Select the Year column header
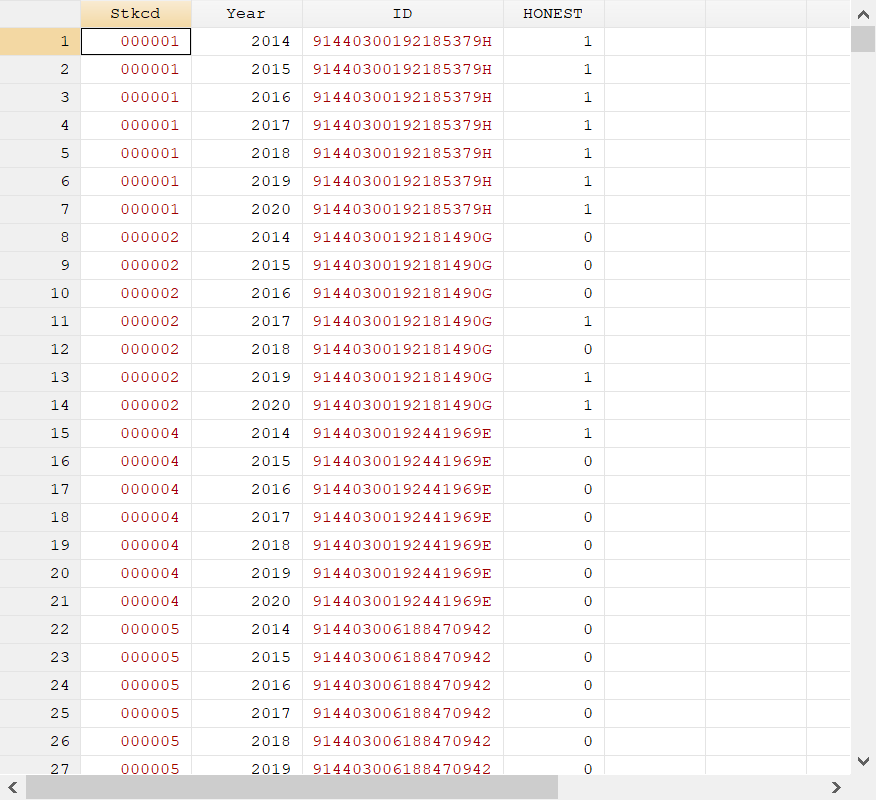Screen dimensions: 876x800 click(x=247, y=14)
